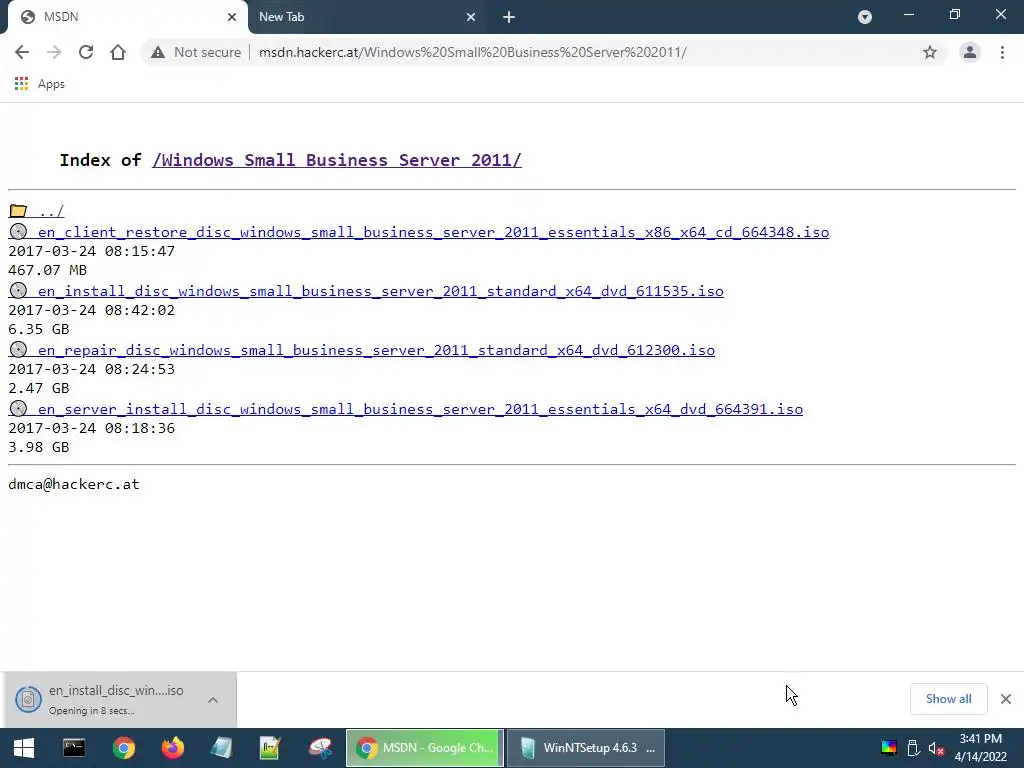Screen dimensions: 1024x768
Task: Click the USB device tray icon
Action: tap(914, 748)
